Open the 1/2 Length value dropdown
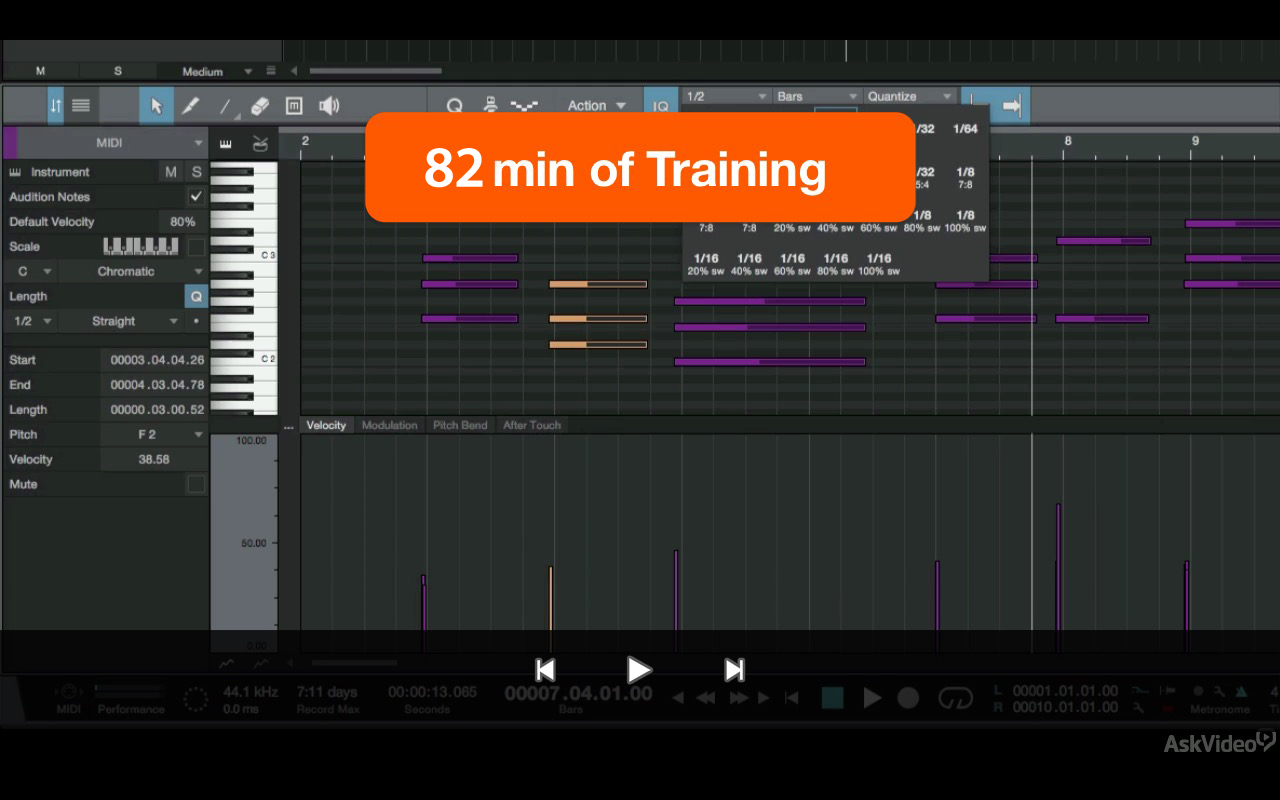The height and width of the screenshot is (800, 1280). [x=34, y=321]
